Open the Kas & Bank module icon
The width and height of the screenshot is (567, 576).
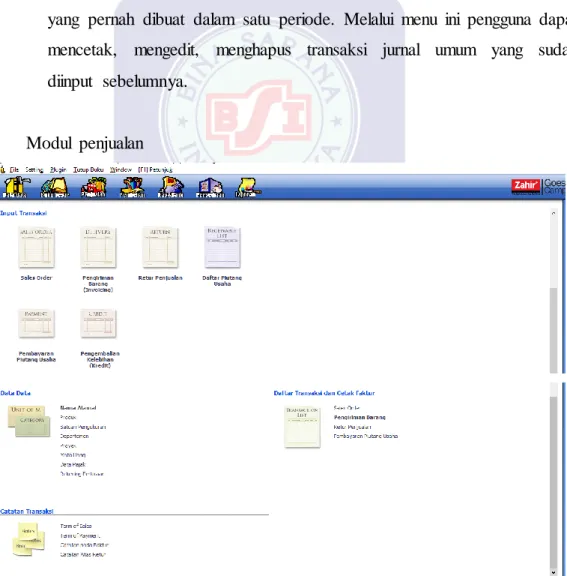(171, 187)
